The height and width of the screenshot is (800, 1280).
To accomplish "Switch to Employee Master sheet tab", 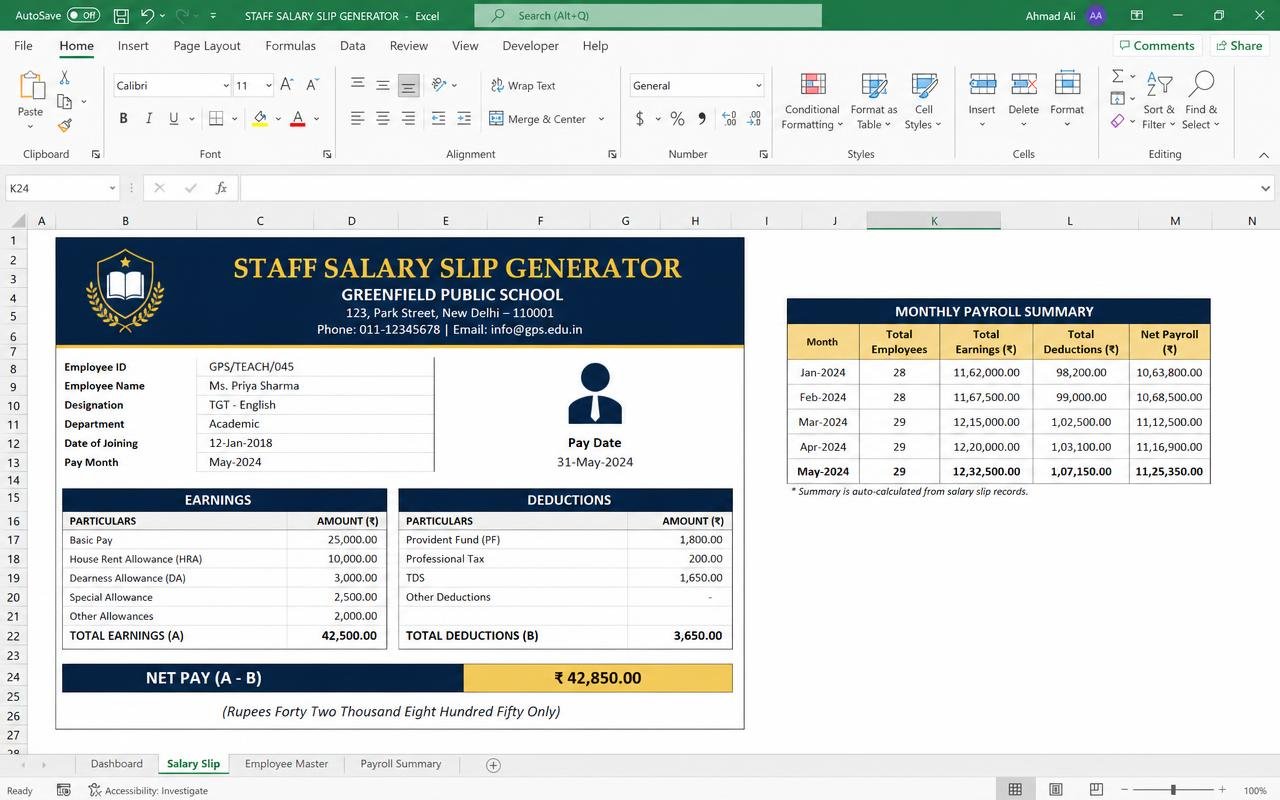I will (x=286, y=764).
